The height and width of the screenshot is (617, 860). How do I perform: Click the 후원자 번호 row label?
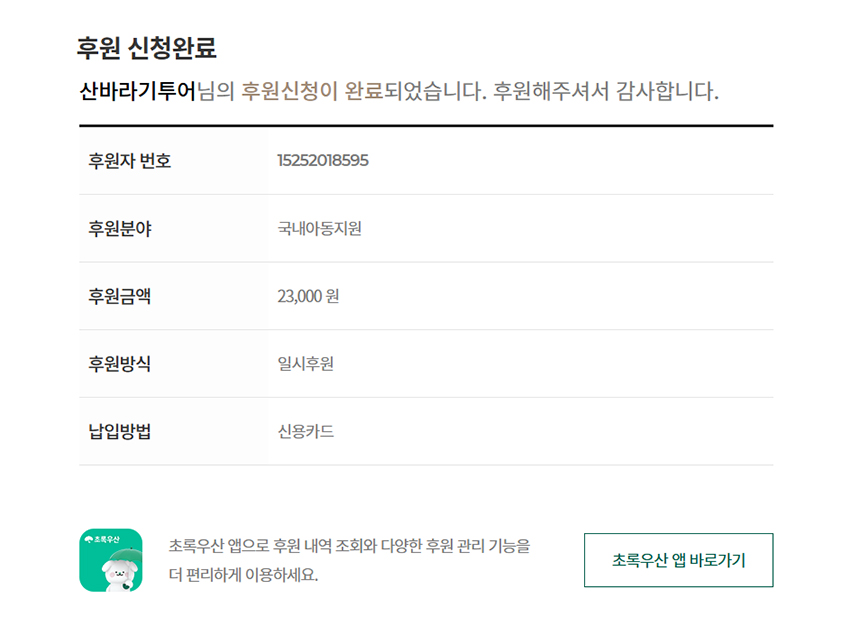(x=130, y=160)
